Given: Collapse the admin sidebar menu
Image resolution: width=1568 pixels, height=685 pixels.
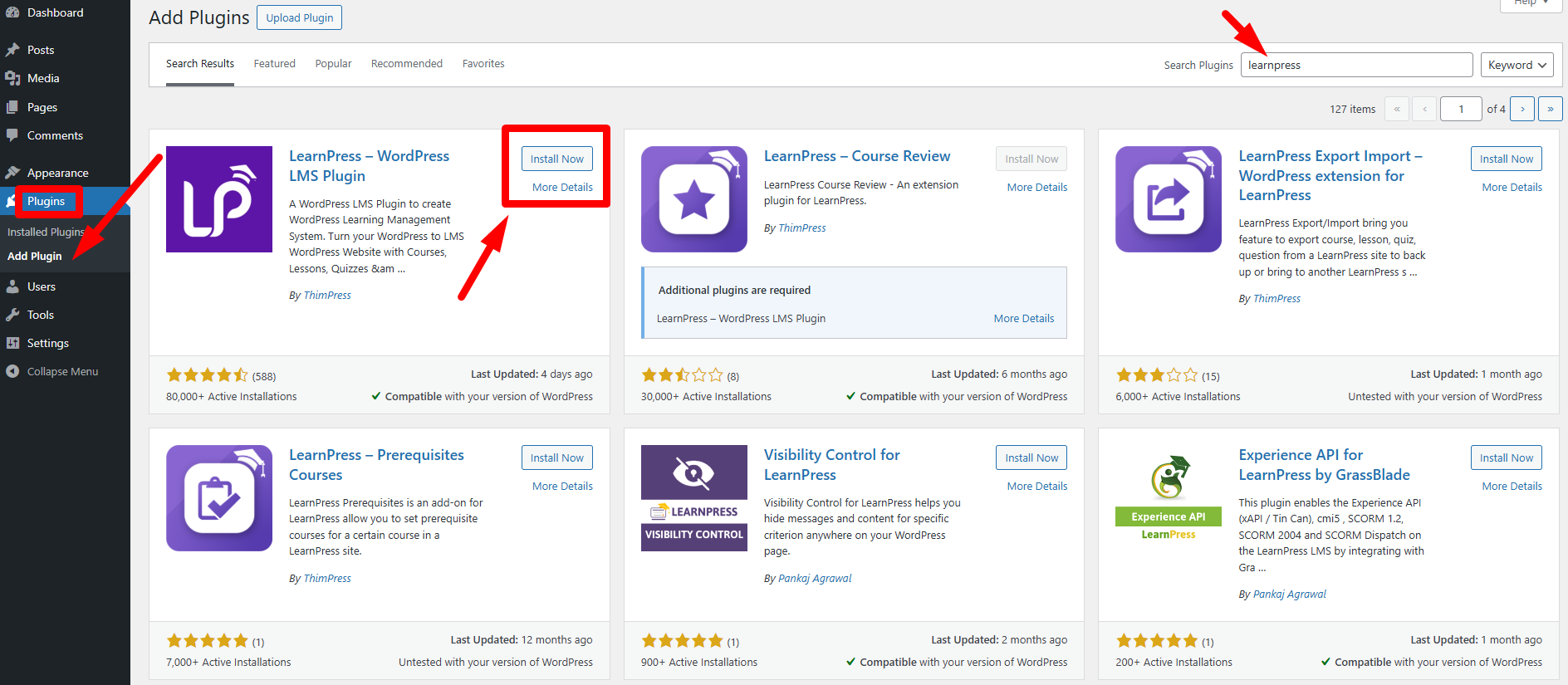Looking at the screenshot, I should point(62,371).
